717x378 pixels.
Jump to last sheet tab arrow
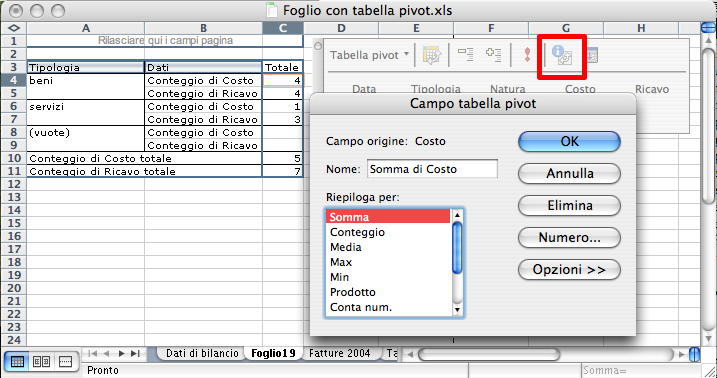click(135, 353)
